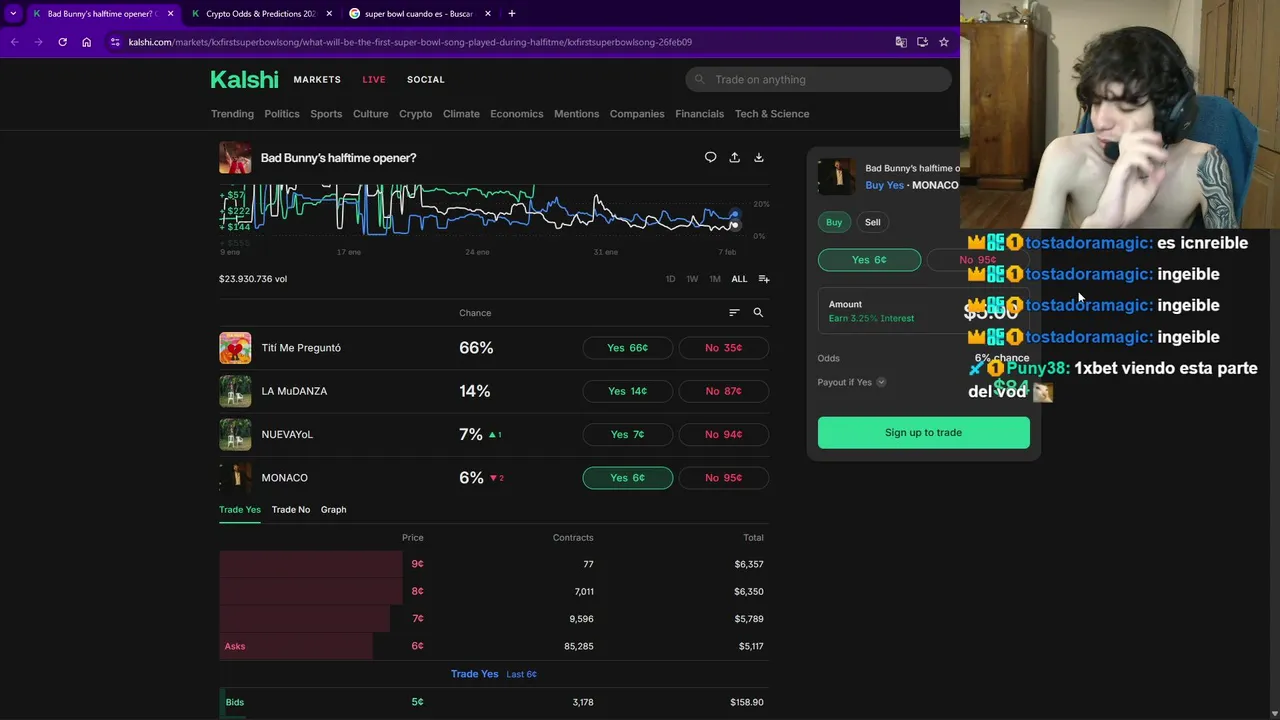Click the download icon beside market title
The height and width of the screenshot is (720, 1280).
(x=758, y=157)
